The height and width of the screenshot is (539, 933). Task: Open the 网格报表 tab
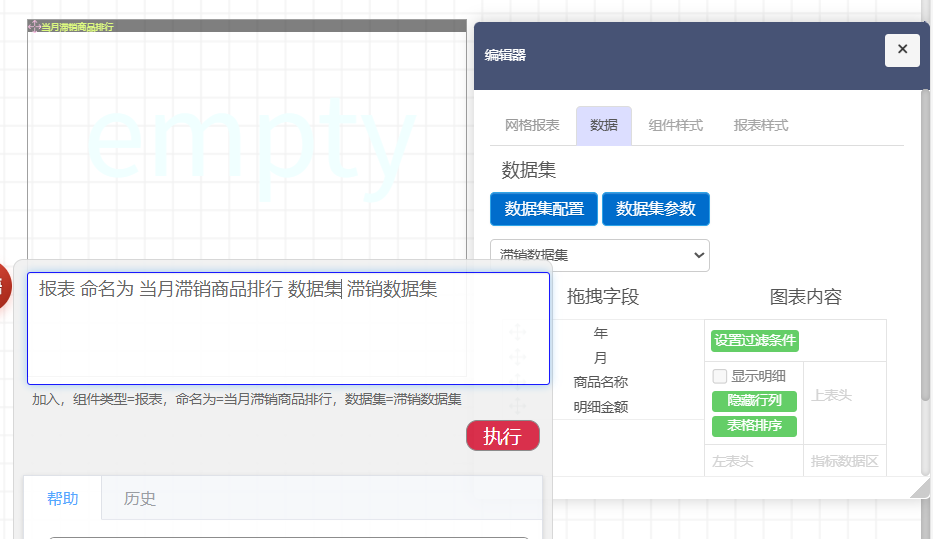point(532,126)
